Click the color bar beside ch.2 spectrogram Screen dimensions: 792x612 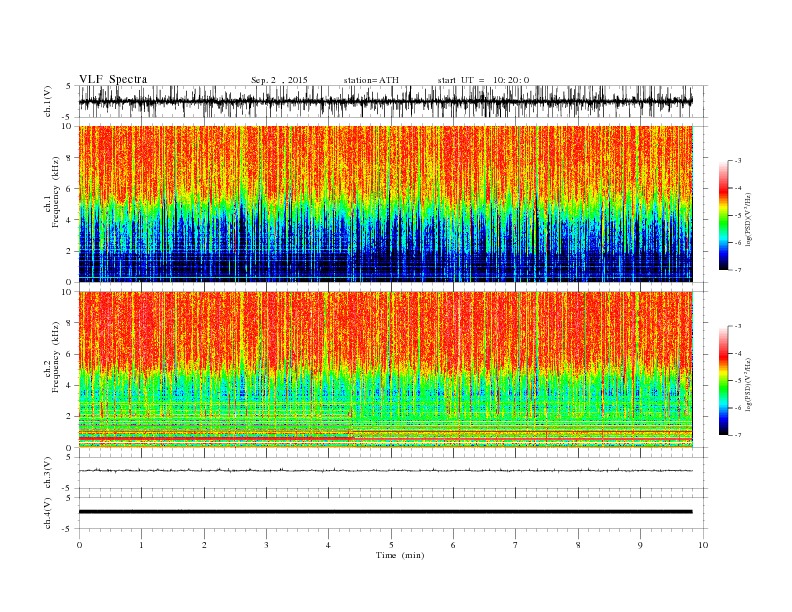pos(723,381)
